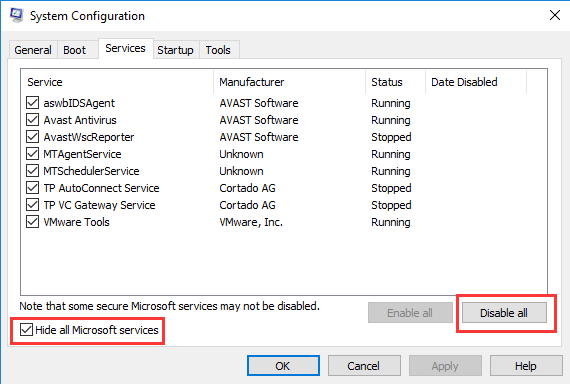
Task: Click Running status of aswbIDSAgent
Action: (391, 104)
